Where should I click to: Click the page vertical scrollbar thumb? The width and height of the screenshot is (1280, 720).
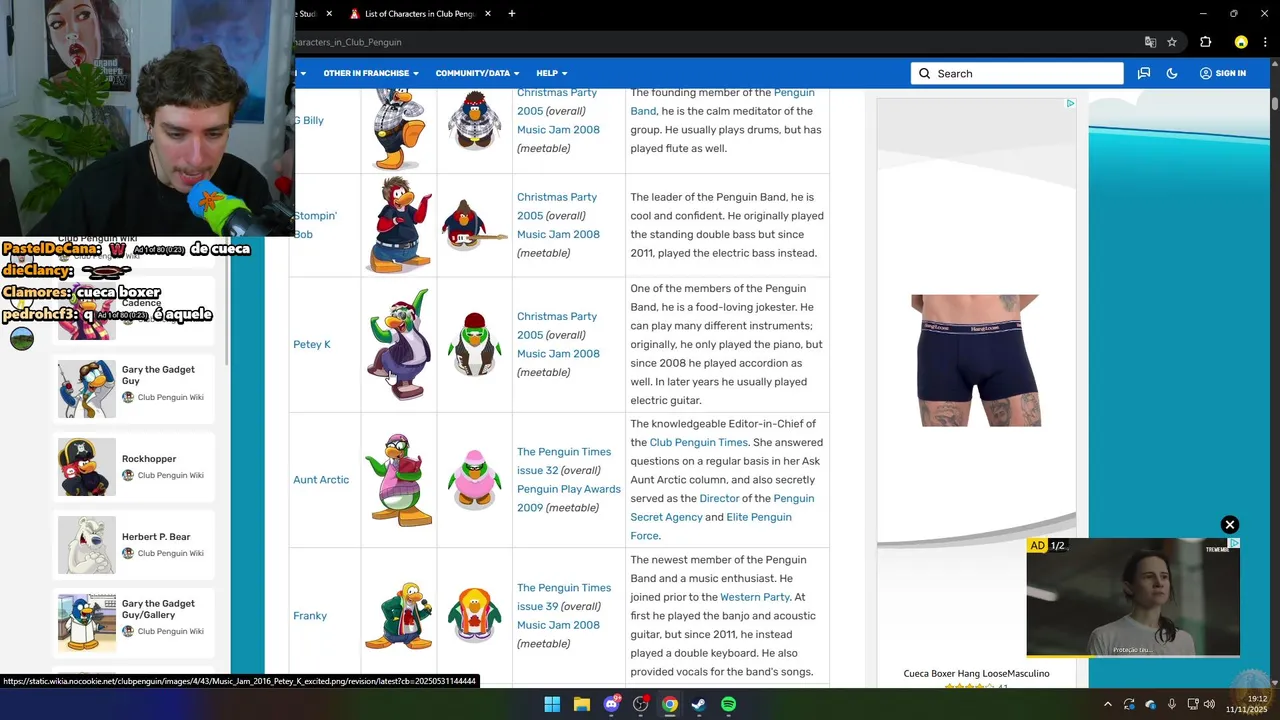pos(1275,103)
